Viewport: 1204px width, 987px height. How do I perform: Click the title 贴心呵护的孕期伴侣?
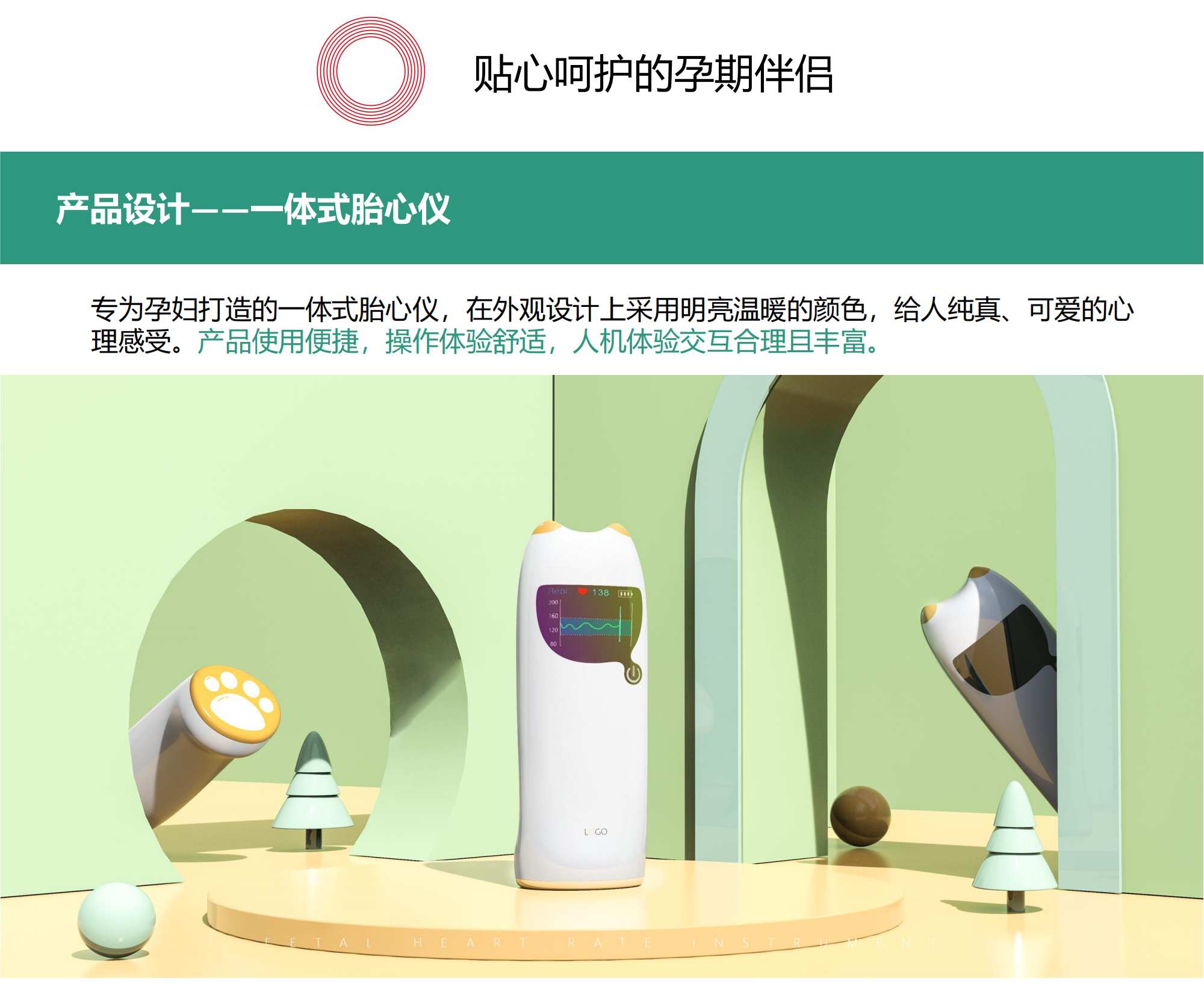654,74
